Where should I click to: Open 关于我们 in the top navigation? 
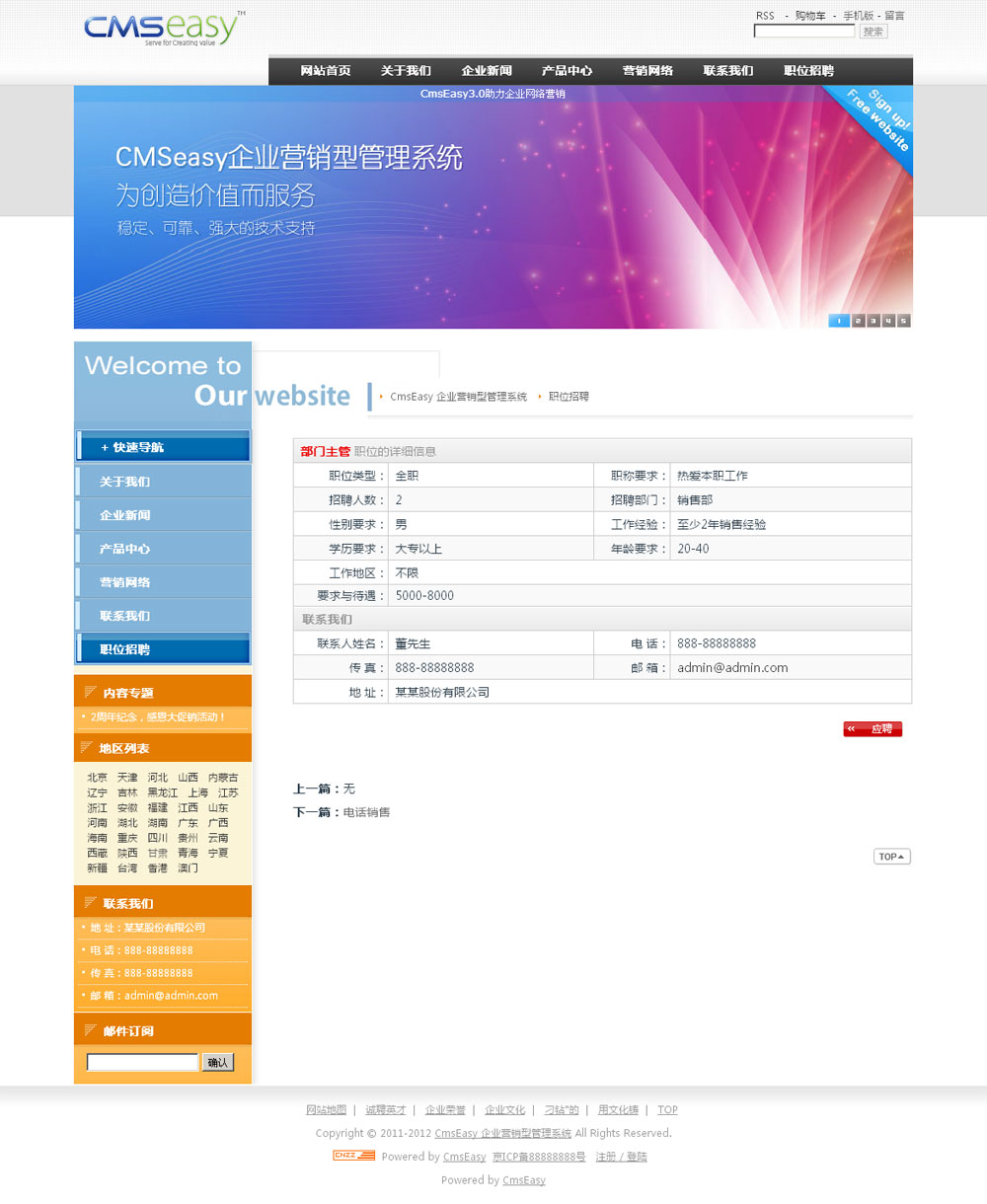tap(406, 71)
